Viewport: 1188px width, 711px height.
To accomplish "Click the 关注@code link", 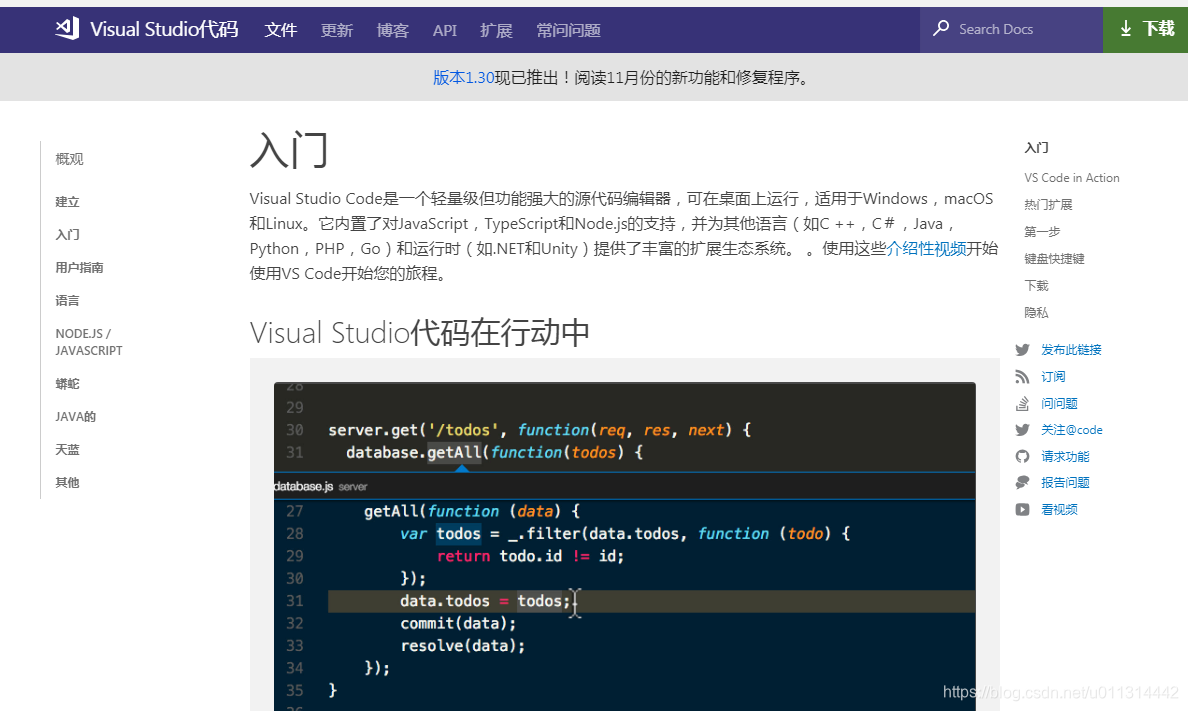I will (x=1071, y=430).
